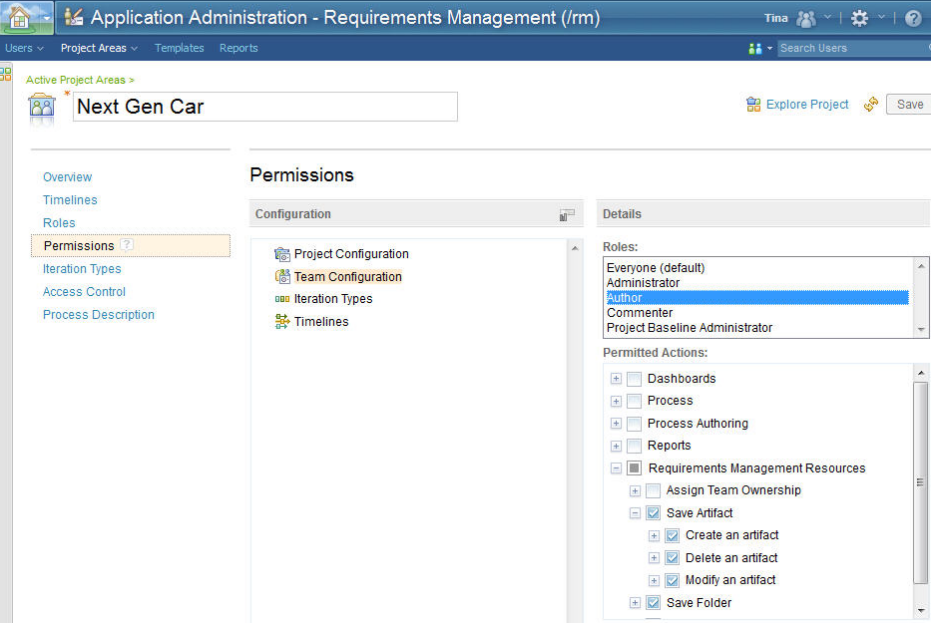Image resolution: width=931 pixels, height=623 pixels.
Task: Maximize the Configuration panel using its icon
Action: [x=567, y=214]
